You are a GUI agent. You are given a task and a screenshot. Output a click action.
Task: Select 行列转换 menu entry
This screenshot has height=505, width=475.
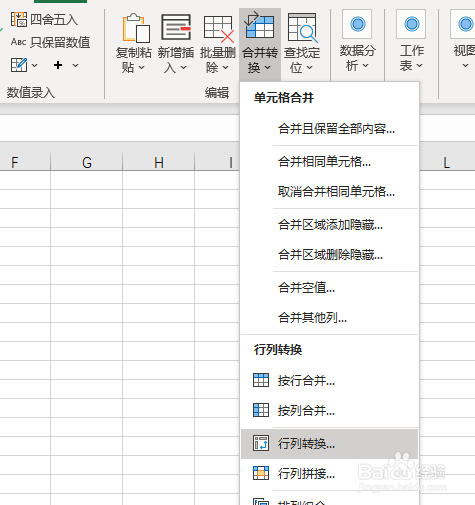(329, 444)
